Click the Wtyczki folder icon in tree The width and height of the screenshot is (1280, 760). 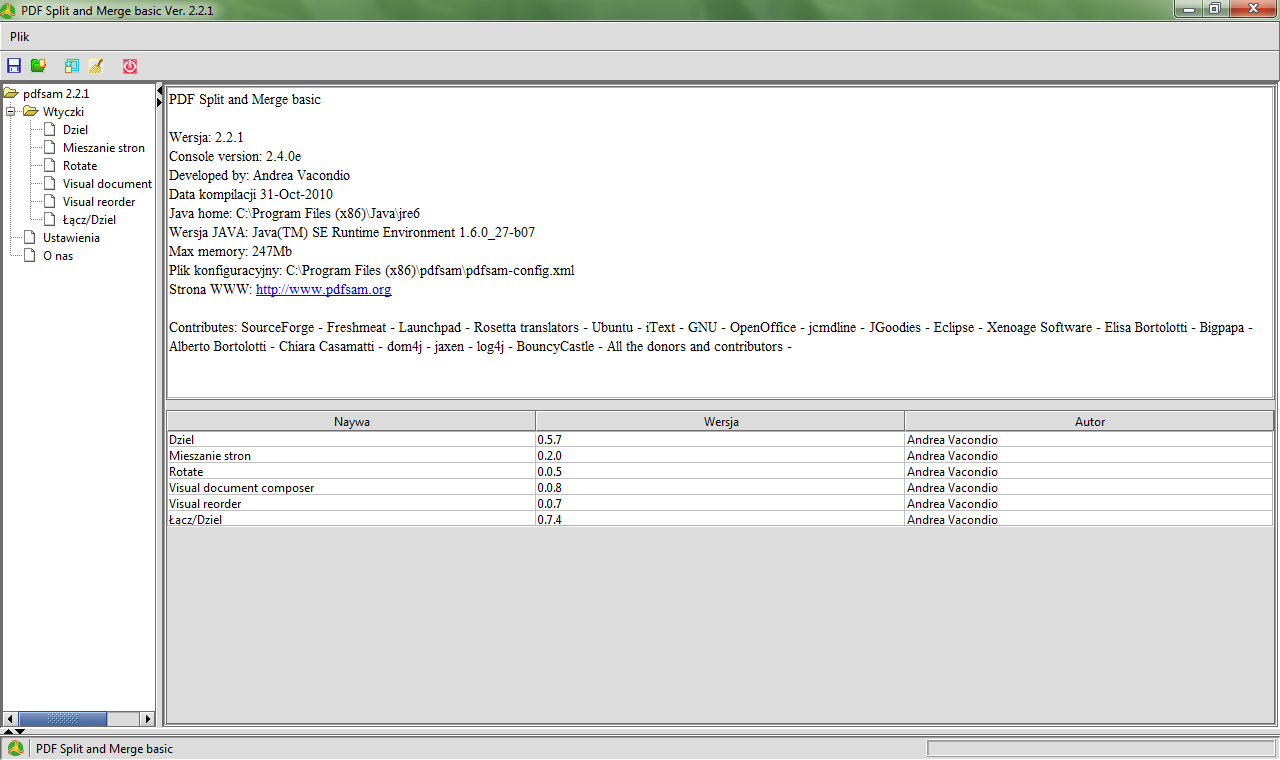(30, 111)
